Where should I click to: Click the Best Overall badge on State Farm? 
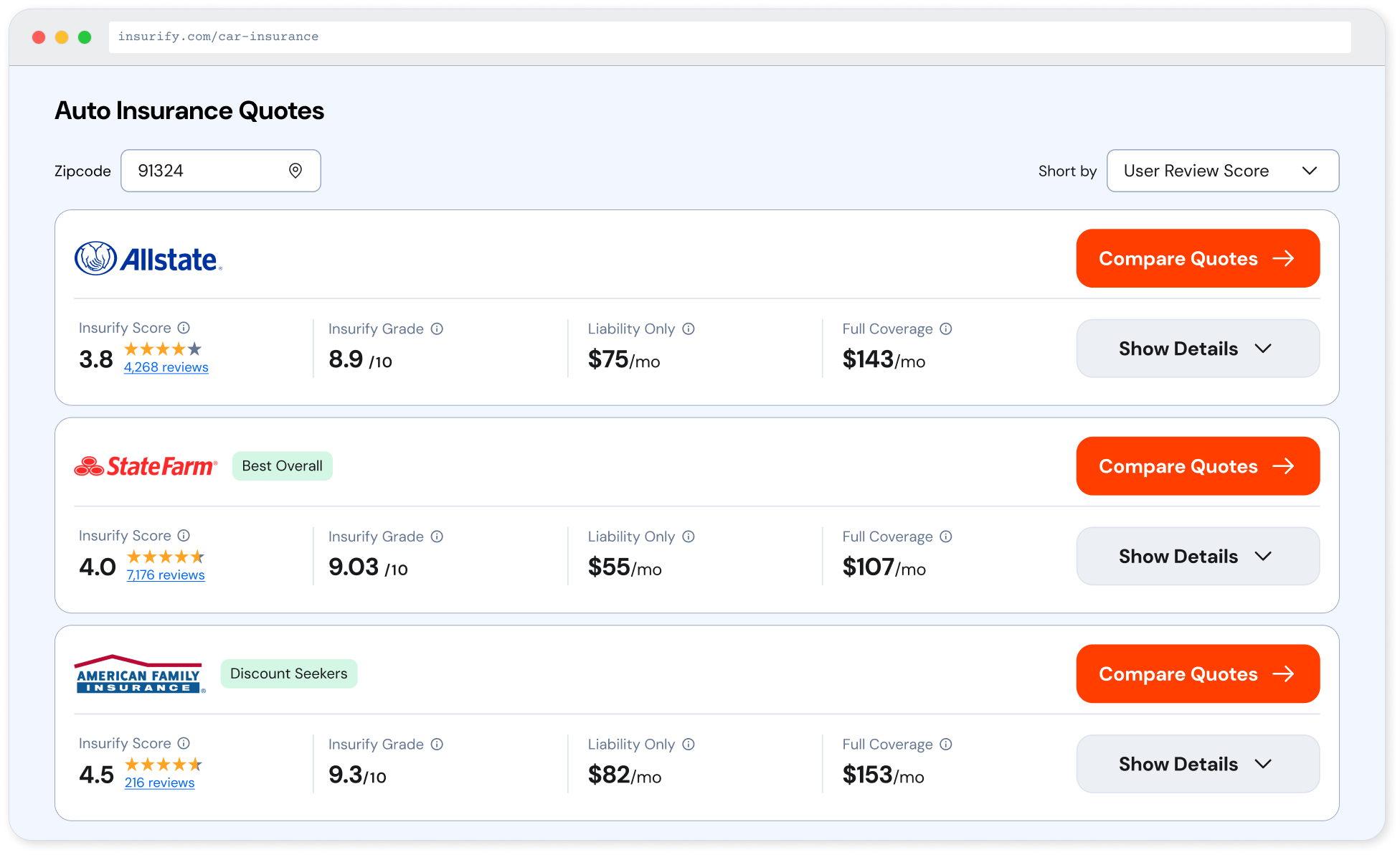coord(282,466)
